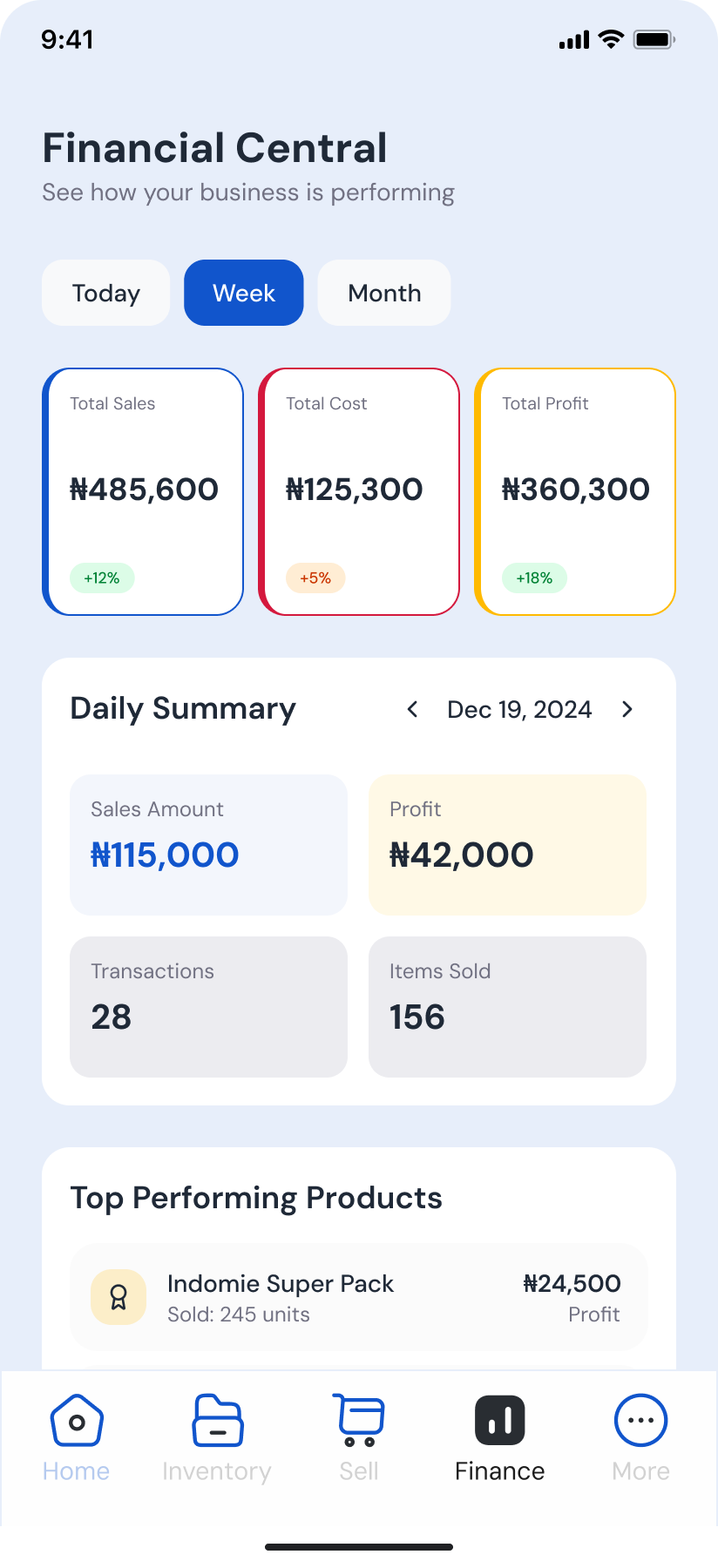The image size is (718, 1568).
Task: Tap the Wi-Fi icon in status bar
Action: pyautogui.click(x=612, y=39)
